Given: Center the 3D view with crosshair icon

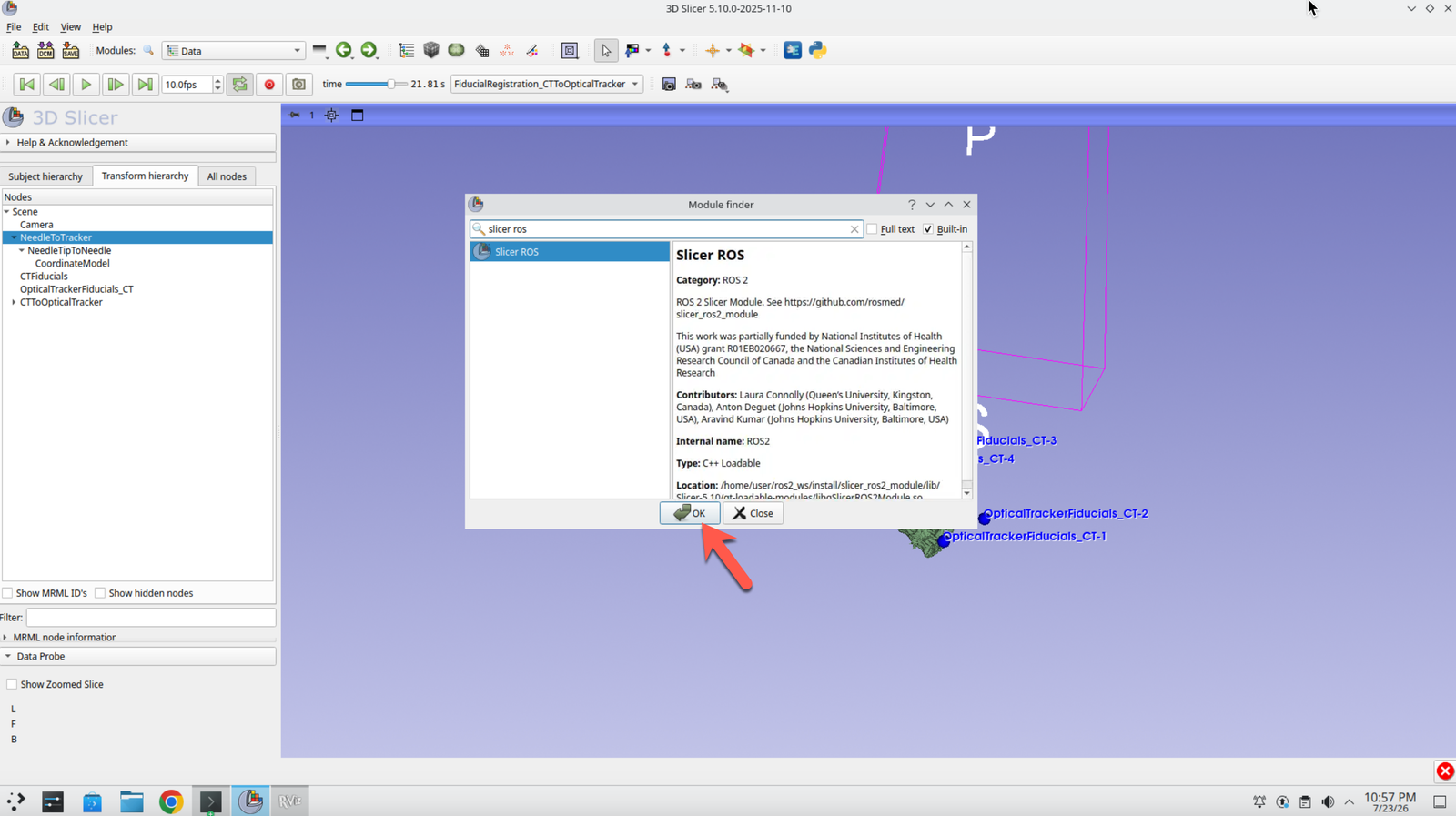Looking at the screenshot, I should tap(331, 116).
